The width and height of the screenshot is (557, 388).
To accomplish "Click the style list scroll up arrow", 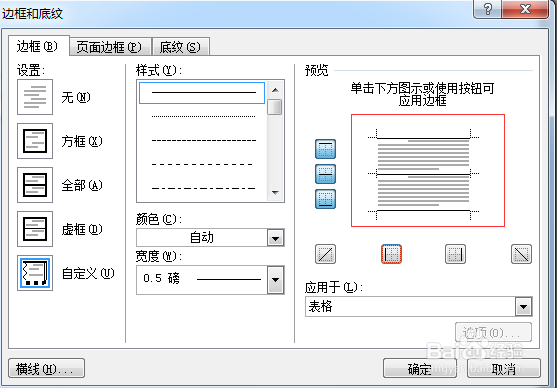I will pos(275,90).
